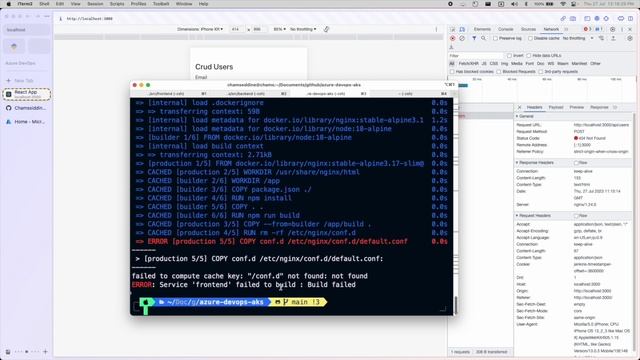Check the Blocked Requests checkbox
This screenshot has width=640, height=360.
499,72
